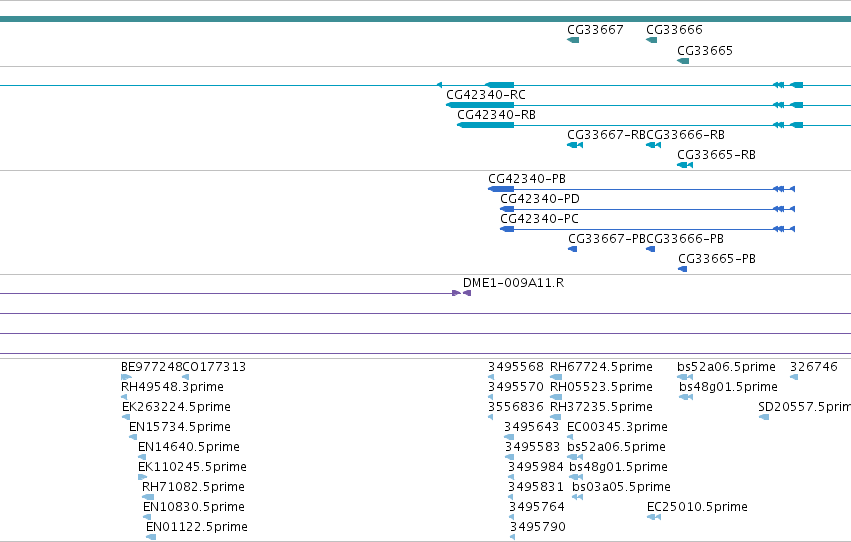Viewport: 851px width, 542px height.
Task: Select the RH67724.5prime EST
Action: (601, 367)
